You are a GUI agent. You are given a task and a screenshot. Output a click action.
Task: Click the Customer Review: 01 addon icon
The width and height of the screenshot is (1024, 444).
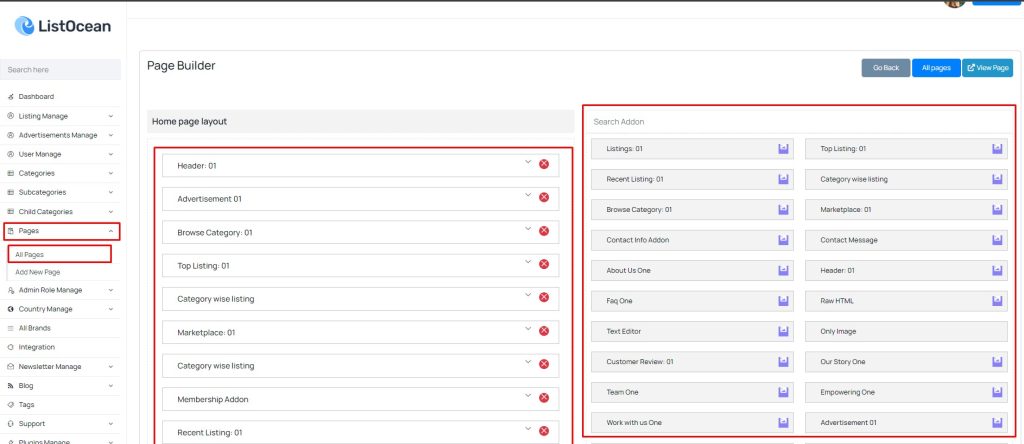point(783,362)
